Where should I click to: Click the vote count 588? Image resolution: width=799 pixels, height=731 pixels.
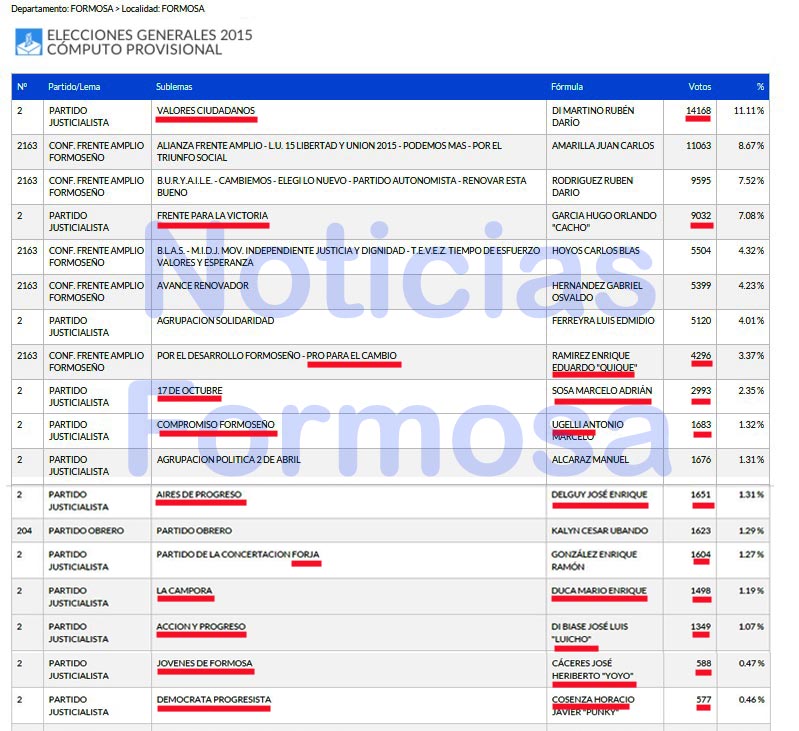click(704, 663)
